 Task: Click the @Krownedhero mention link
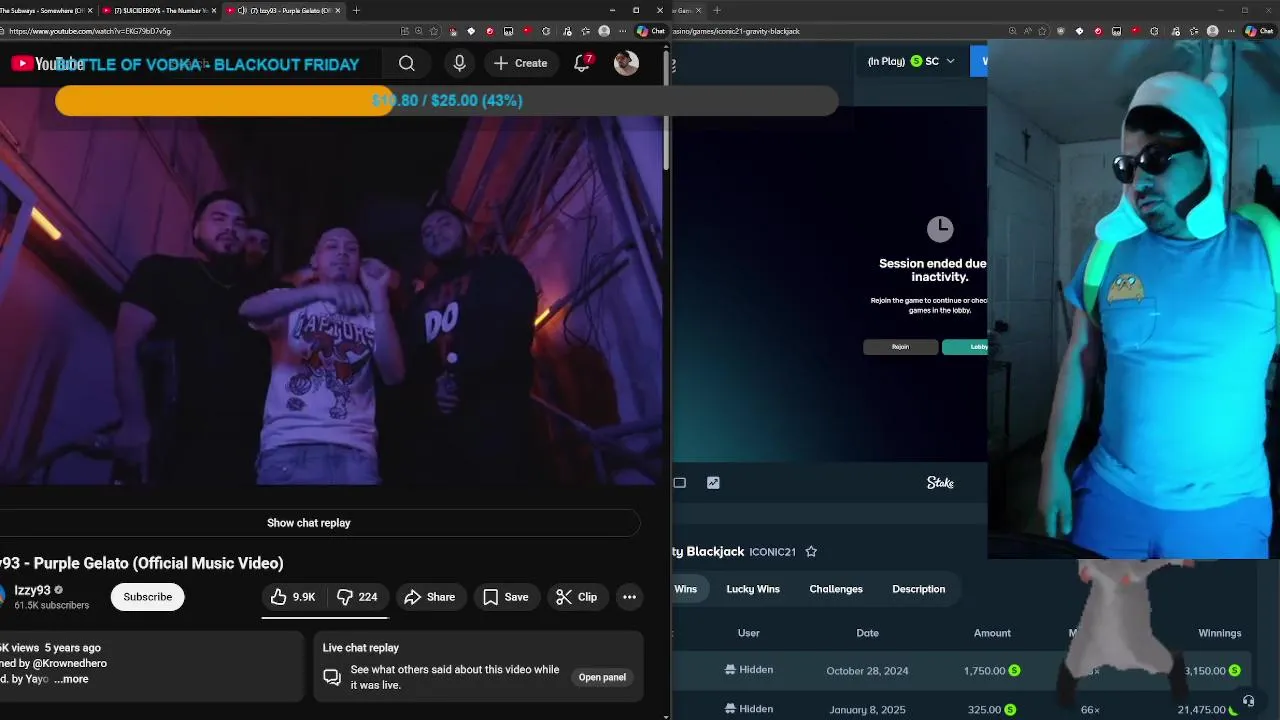pos(70,663)
